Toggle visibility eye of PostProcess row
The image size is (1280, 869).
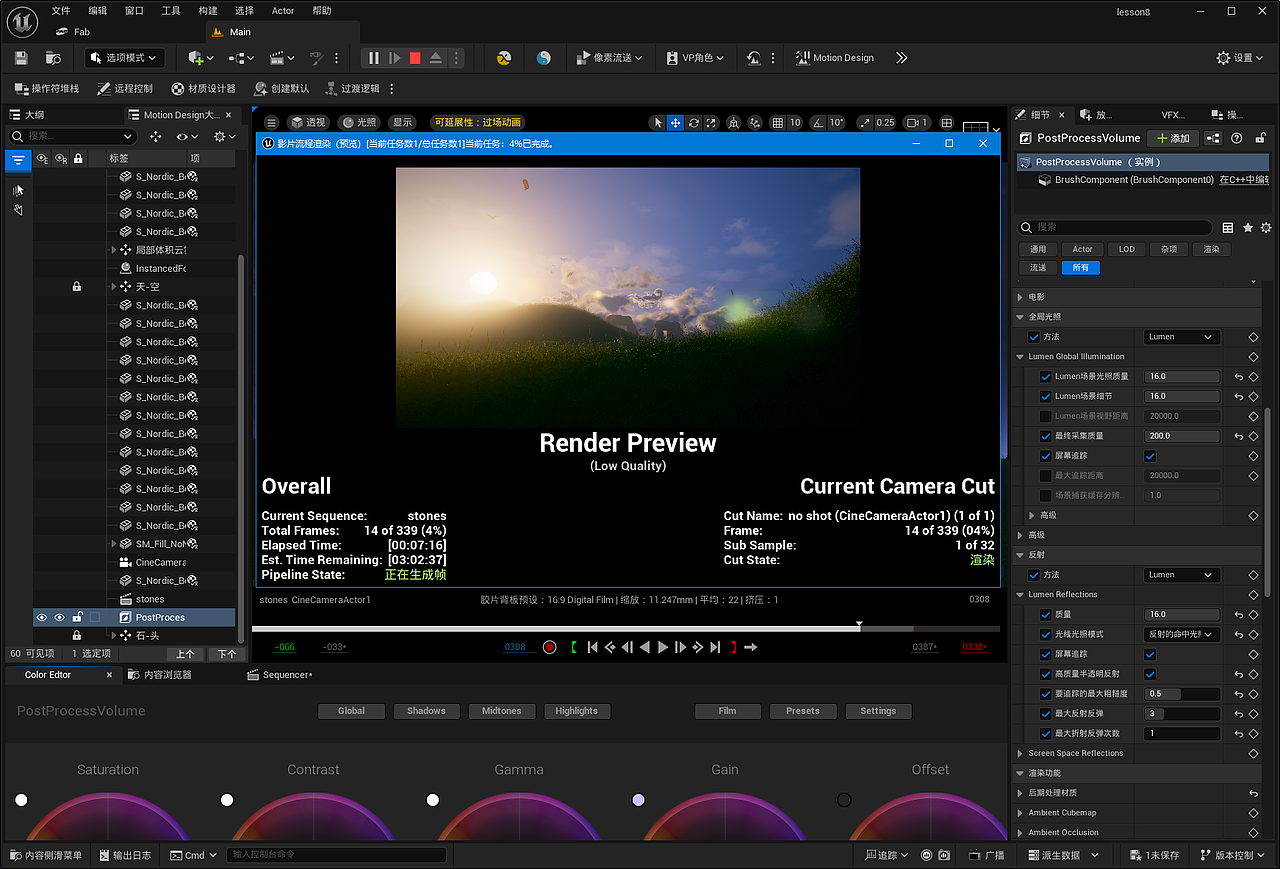42,618
